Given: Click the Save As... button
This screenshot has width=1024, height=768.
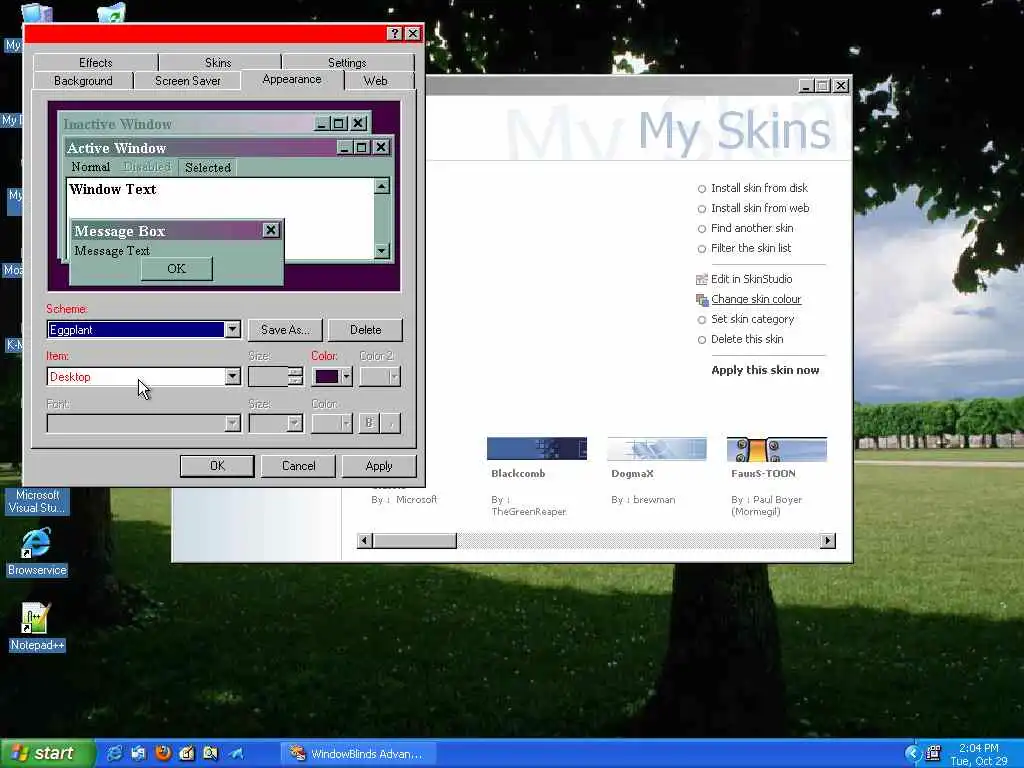Looking at the screenshot, I should [x=285, y=330].
